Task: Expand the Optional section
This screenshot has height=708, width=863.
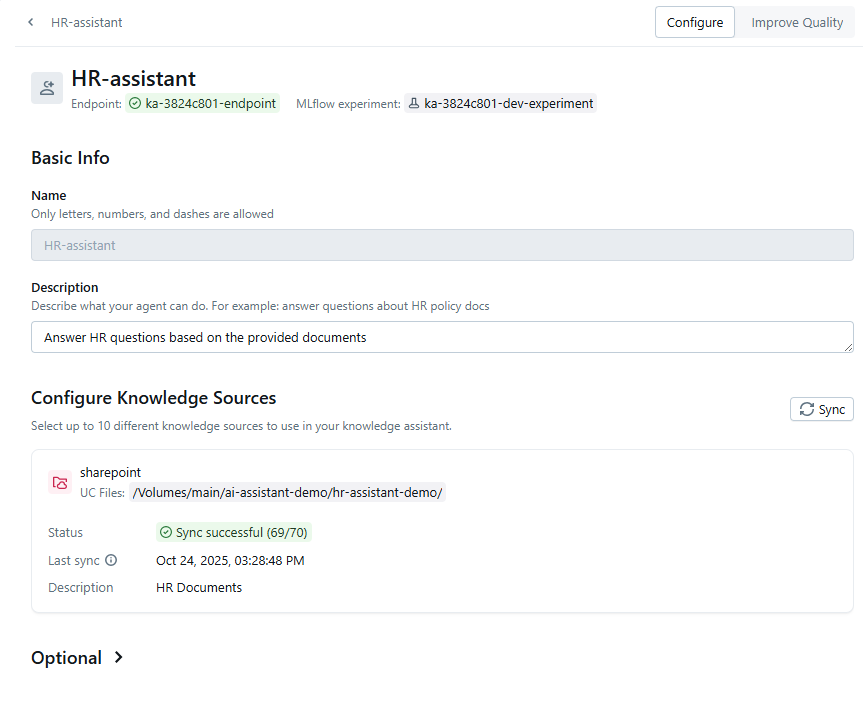Action: (x=77, y=658)
